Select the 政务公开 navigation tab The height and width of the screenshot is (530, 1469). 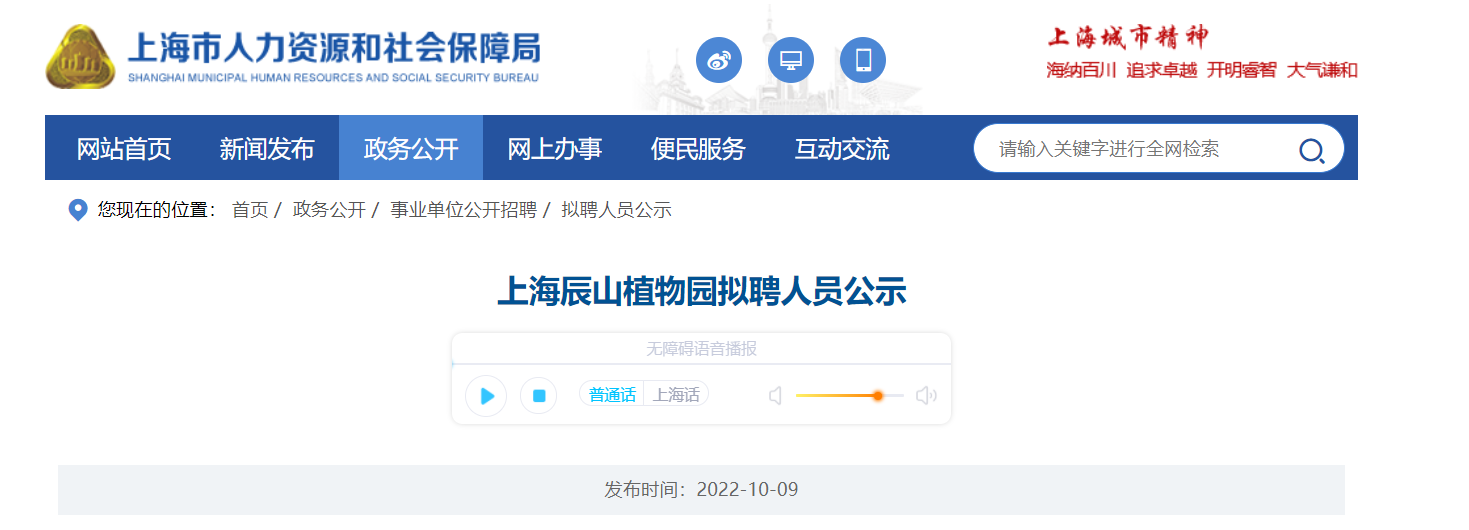pos(411,149)
